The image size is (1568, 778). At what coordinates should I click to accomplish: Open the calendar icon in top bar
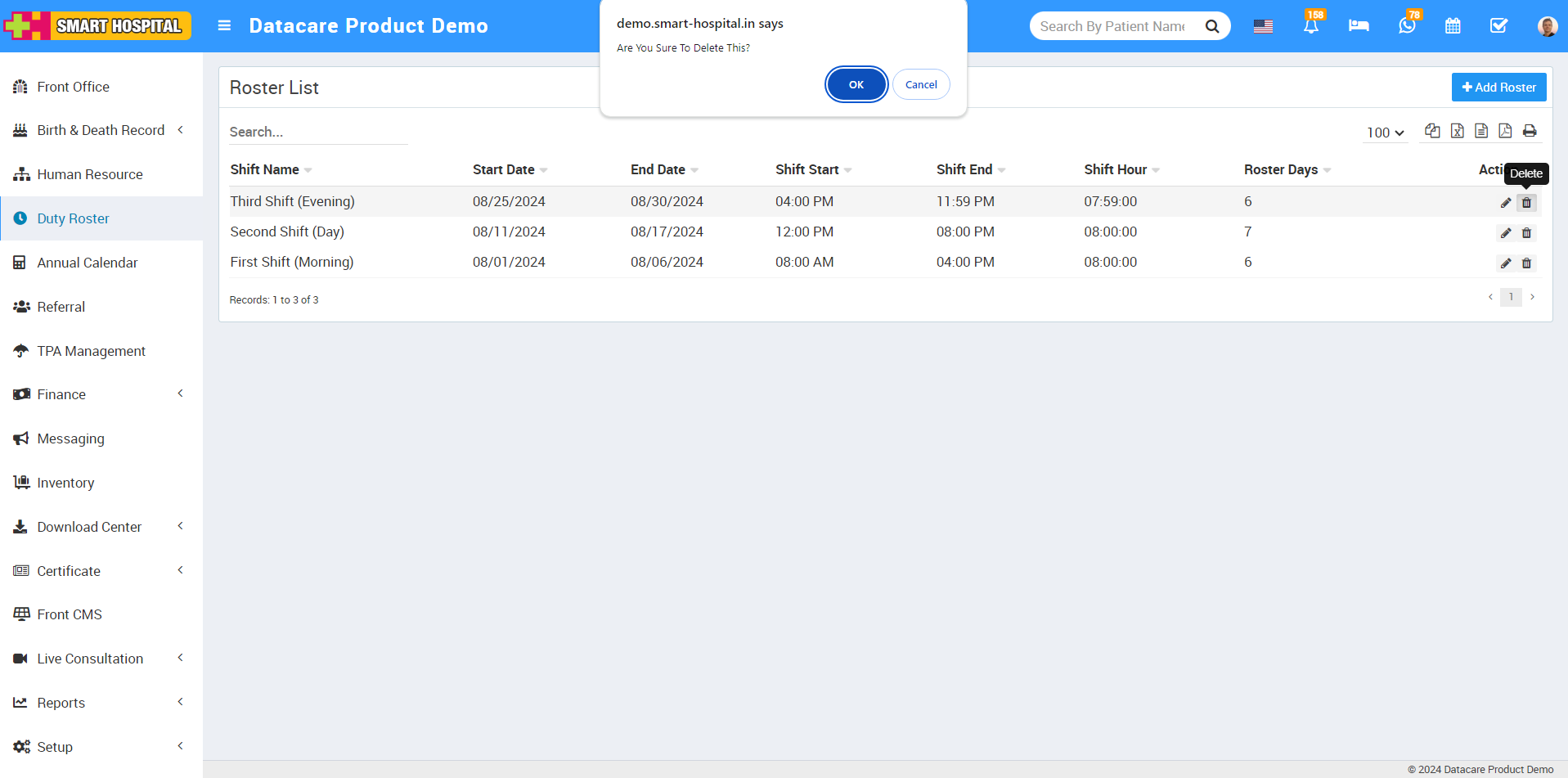point(1453,25)
